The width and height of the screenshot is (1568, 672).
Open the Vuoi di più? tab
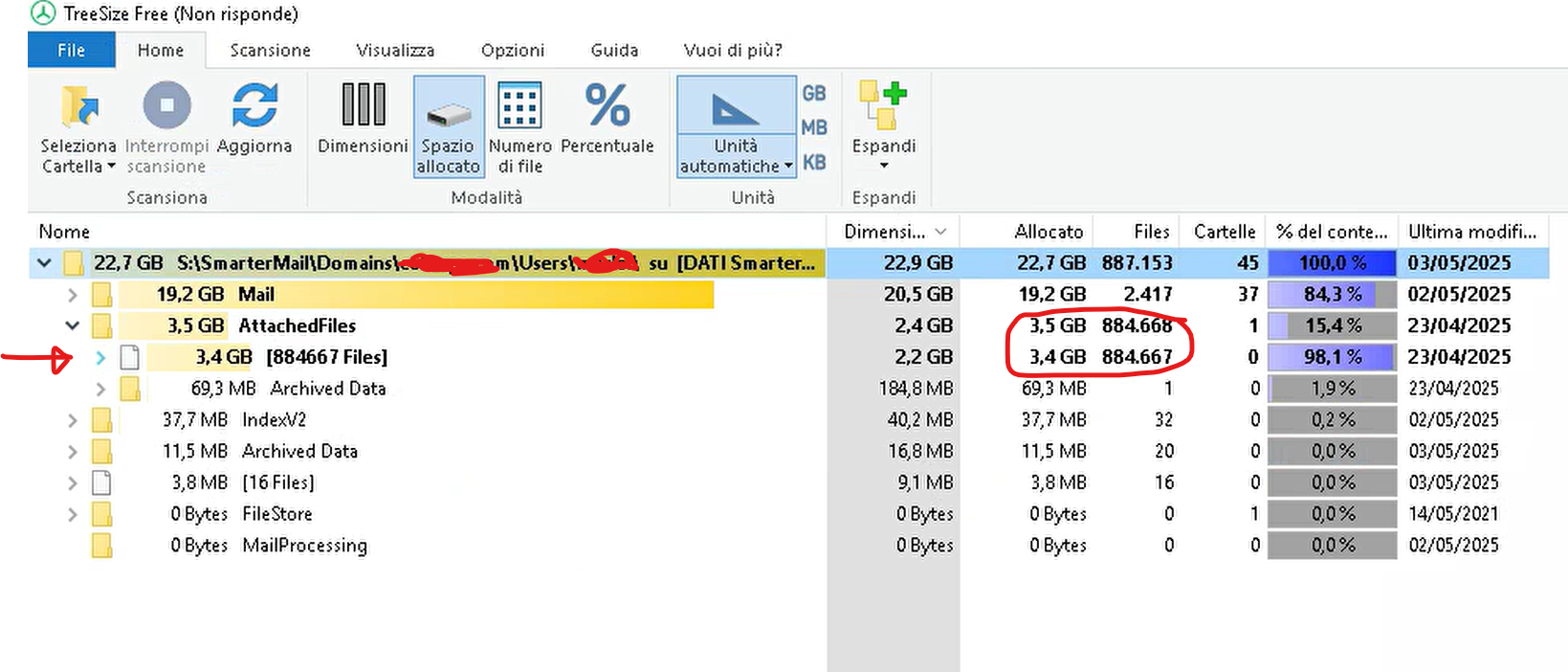tap(733, 50)
